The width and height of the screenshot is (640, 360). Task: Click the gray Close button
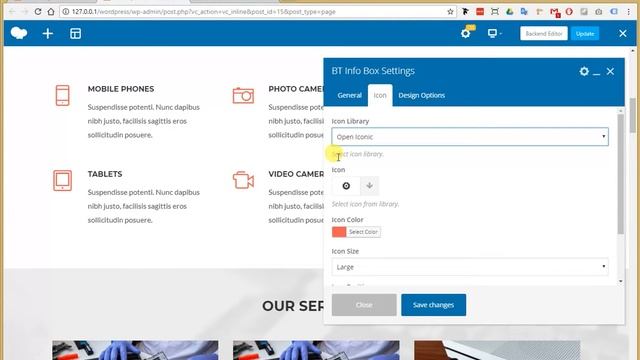pos(364,305)
